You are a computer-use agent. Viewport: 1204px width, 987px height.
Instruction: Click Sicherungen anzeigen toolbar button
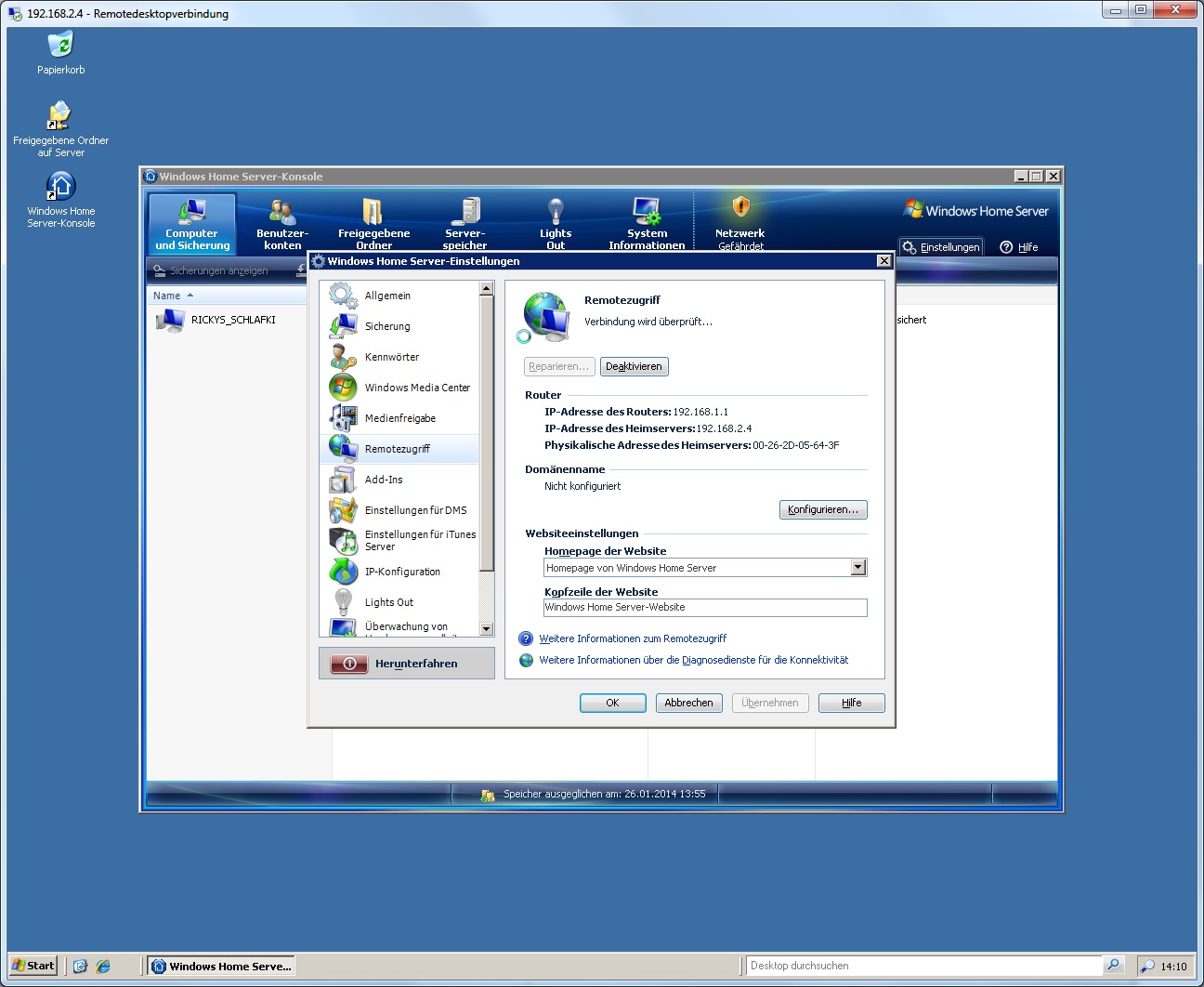(x=211, y=270)
